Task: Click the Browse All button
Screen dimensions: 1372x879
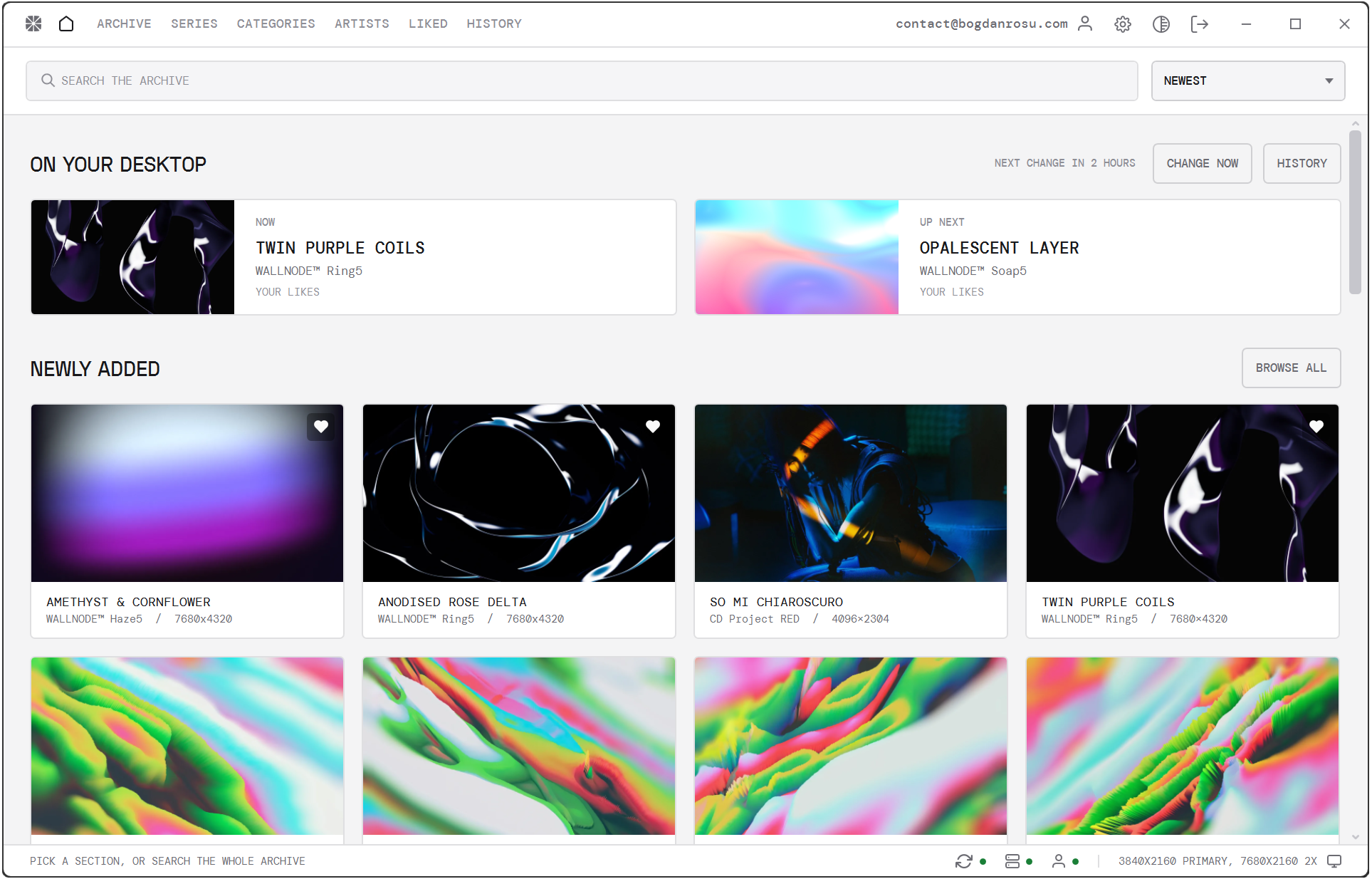Action: (1291, 368)
